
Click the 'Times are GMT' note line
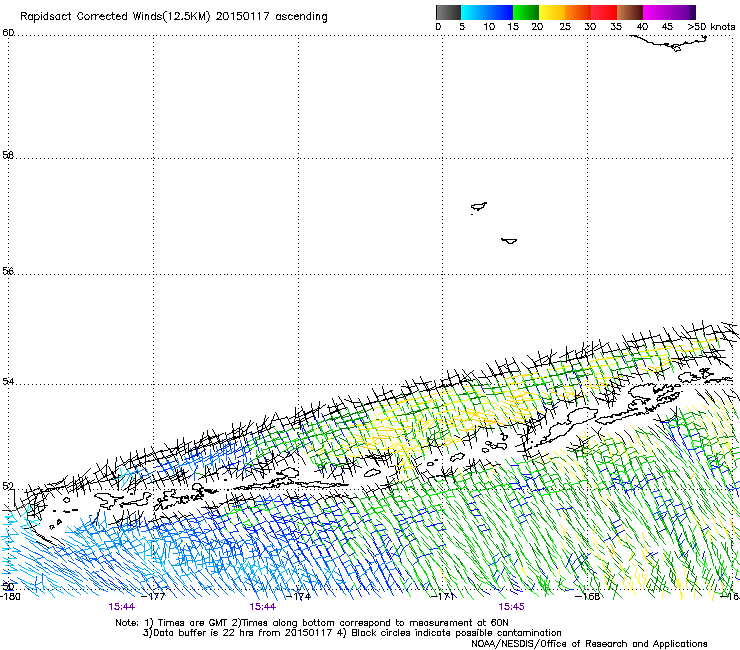[312, 623]
